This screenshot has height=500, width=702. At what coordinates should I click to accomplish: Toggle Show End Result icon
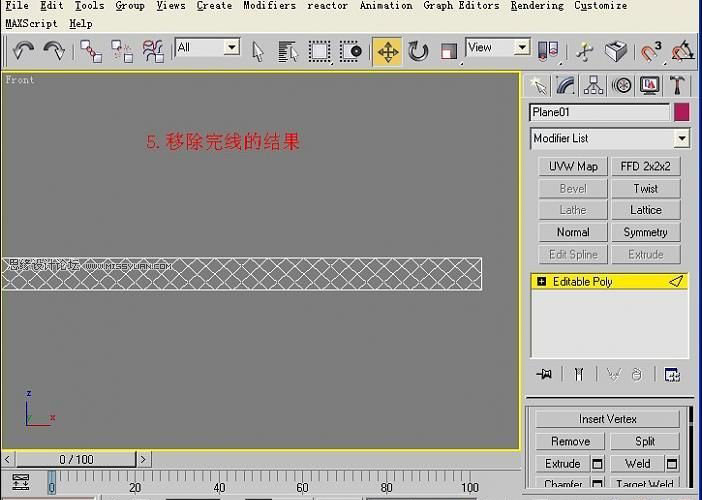tap(579, 374)
